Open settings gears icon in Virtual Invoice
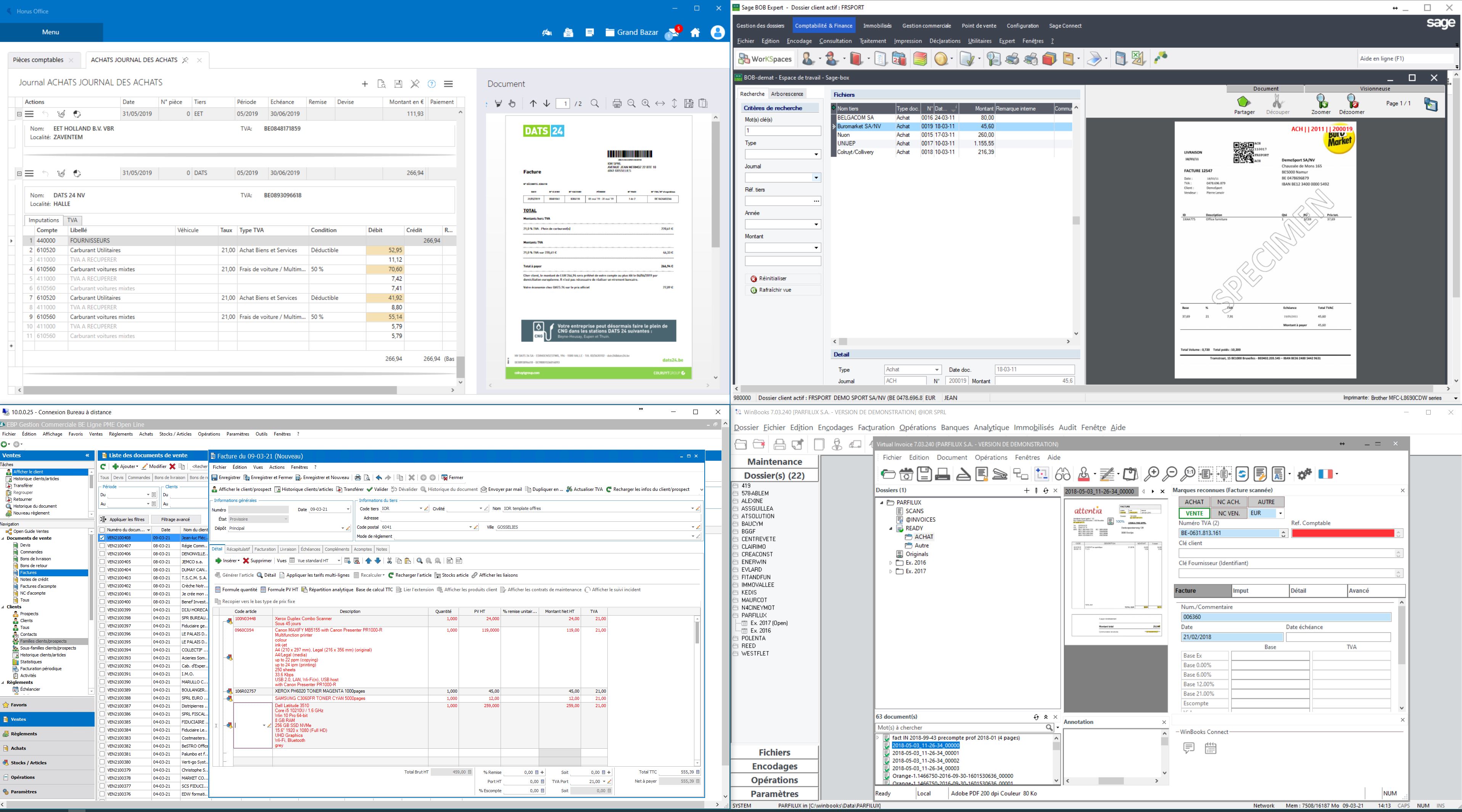This screenshot has height=812, width=1462. point(1305,474)
